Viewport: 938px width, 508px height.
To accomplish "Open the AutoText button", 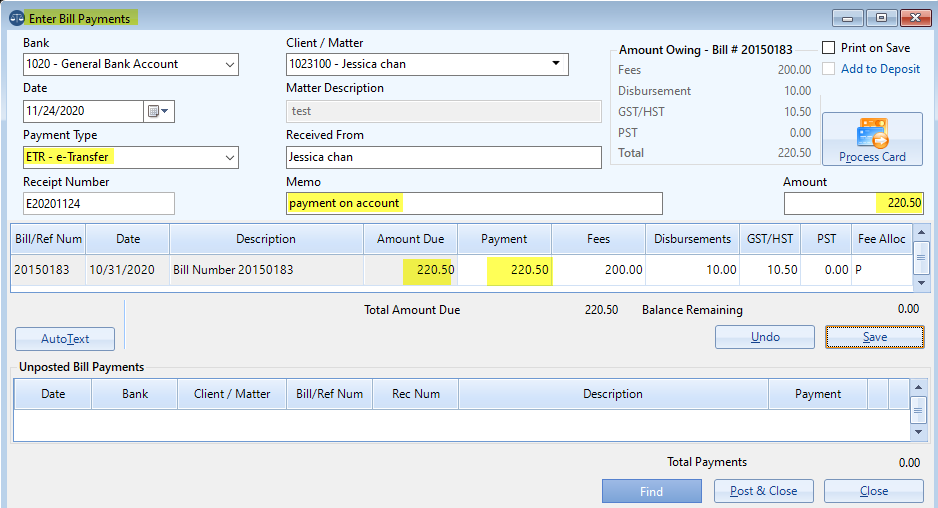I will pos(65,339).
